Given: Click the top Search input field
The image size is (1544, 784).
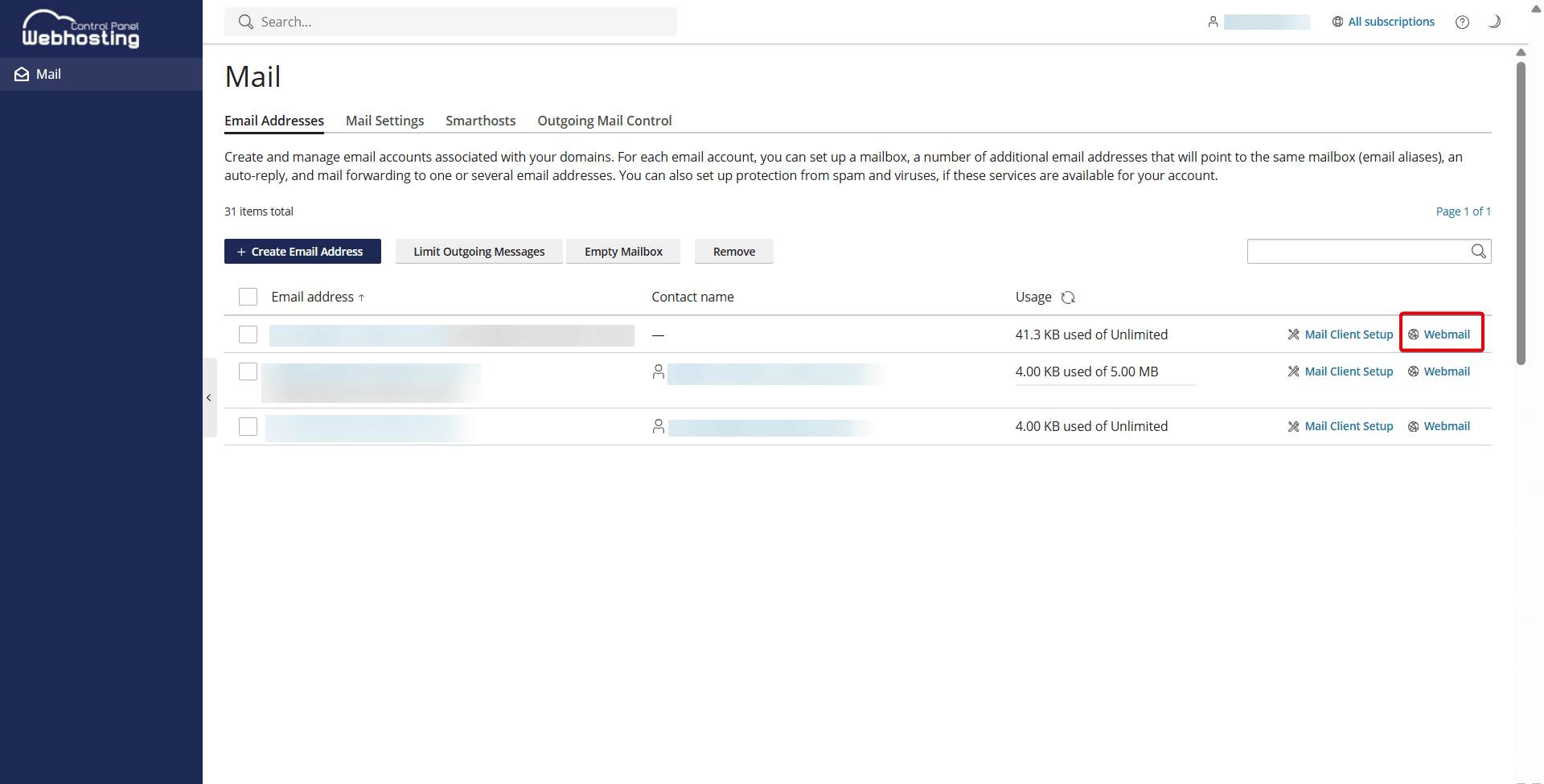Looking at the screenshot, I should pos(450,22).
